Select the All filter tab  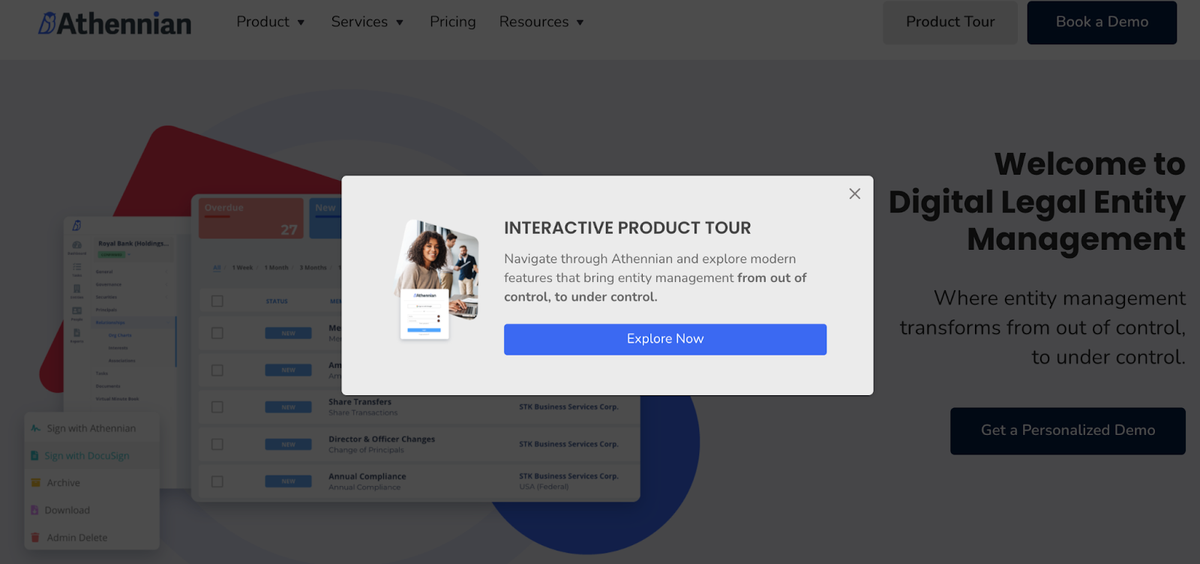click(216, 267)
